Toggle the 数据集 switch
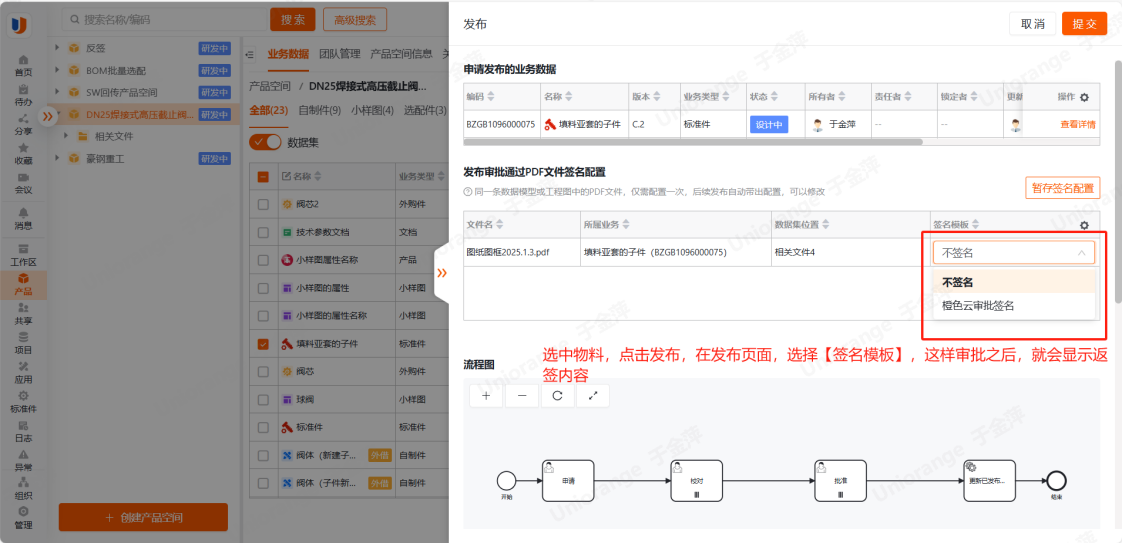 pos(266,142)
